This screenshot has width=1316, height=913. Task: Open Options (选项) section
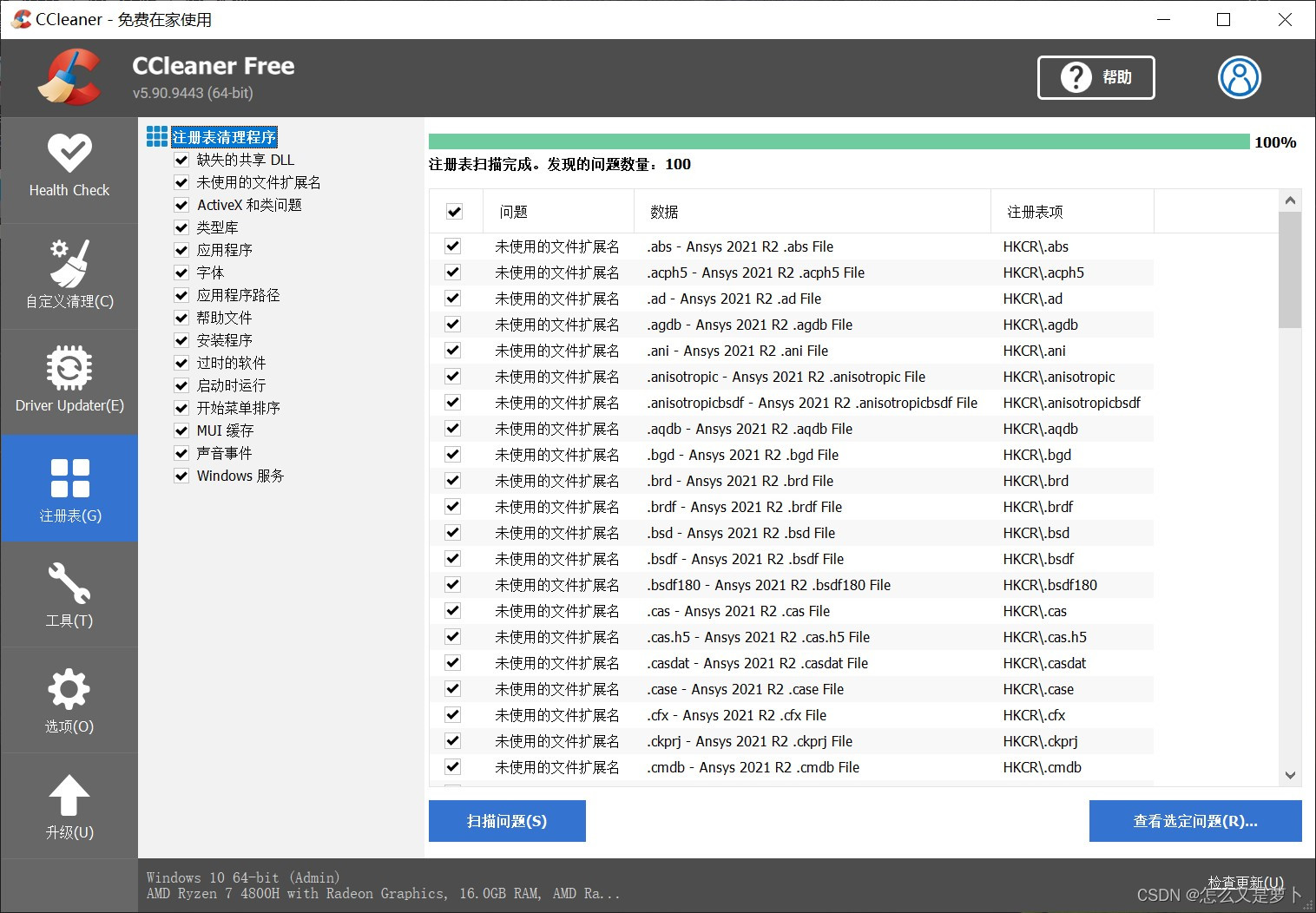(x=69, y=700)
